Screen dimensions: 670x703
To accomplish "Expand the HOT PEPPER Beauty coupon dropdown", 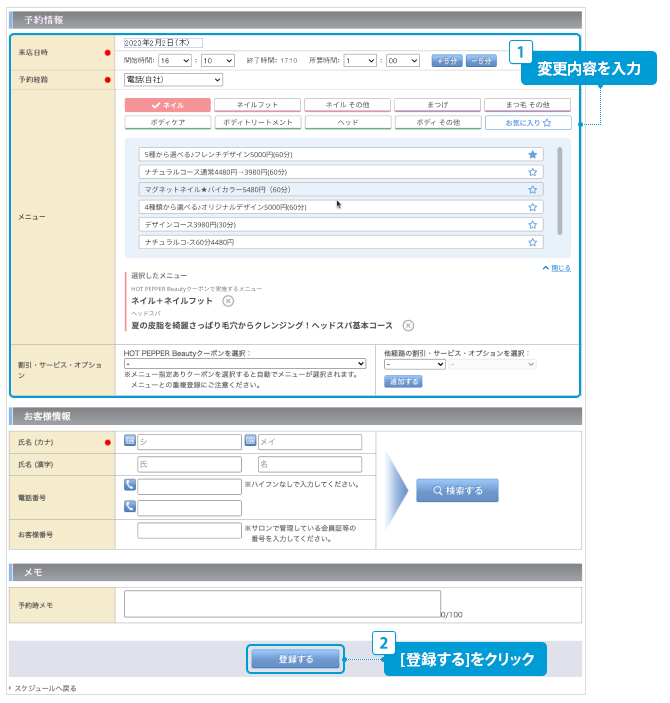I will (x=245, y=364).
